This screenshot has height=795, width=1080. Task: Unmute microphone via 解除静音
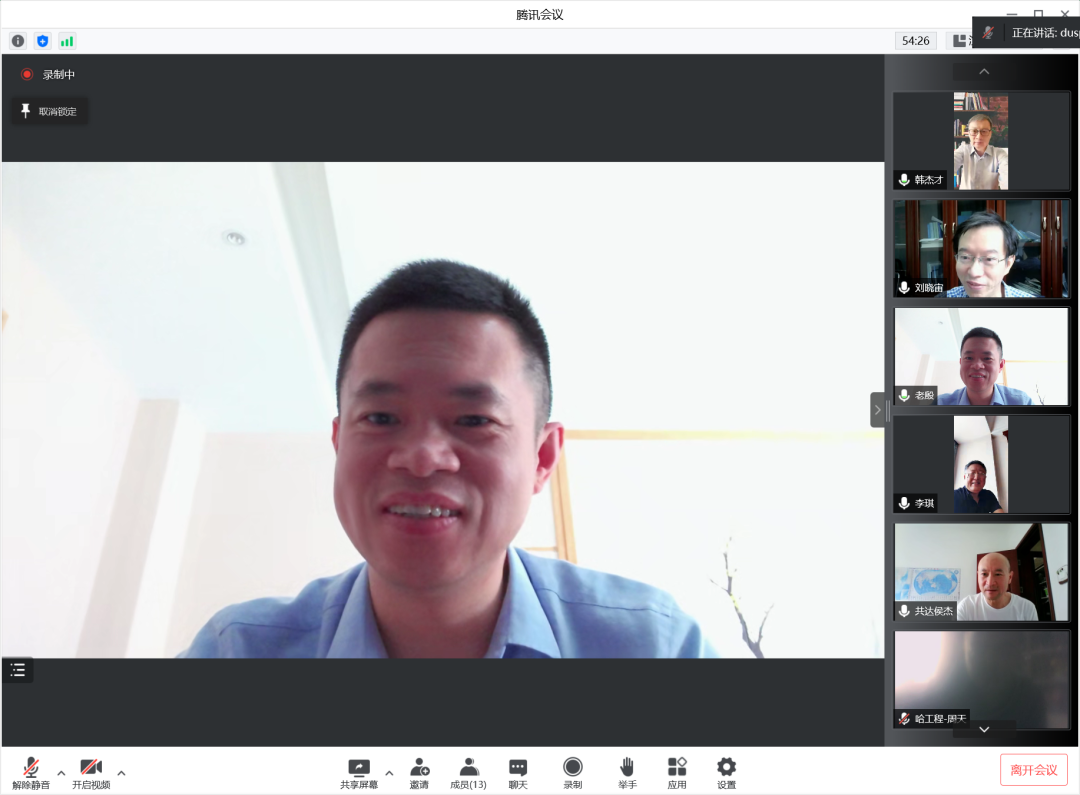31,771
